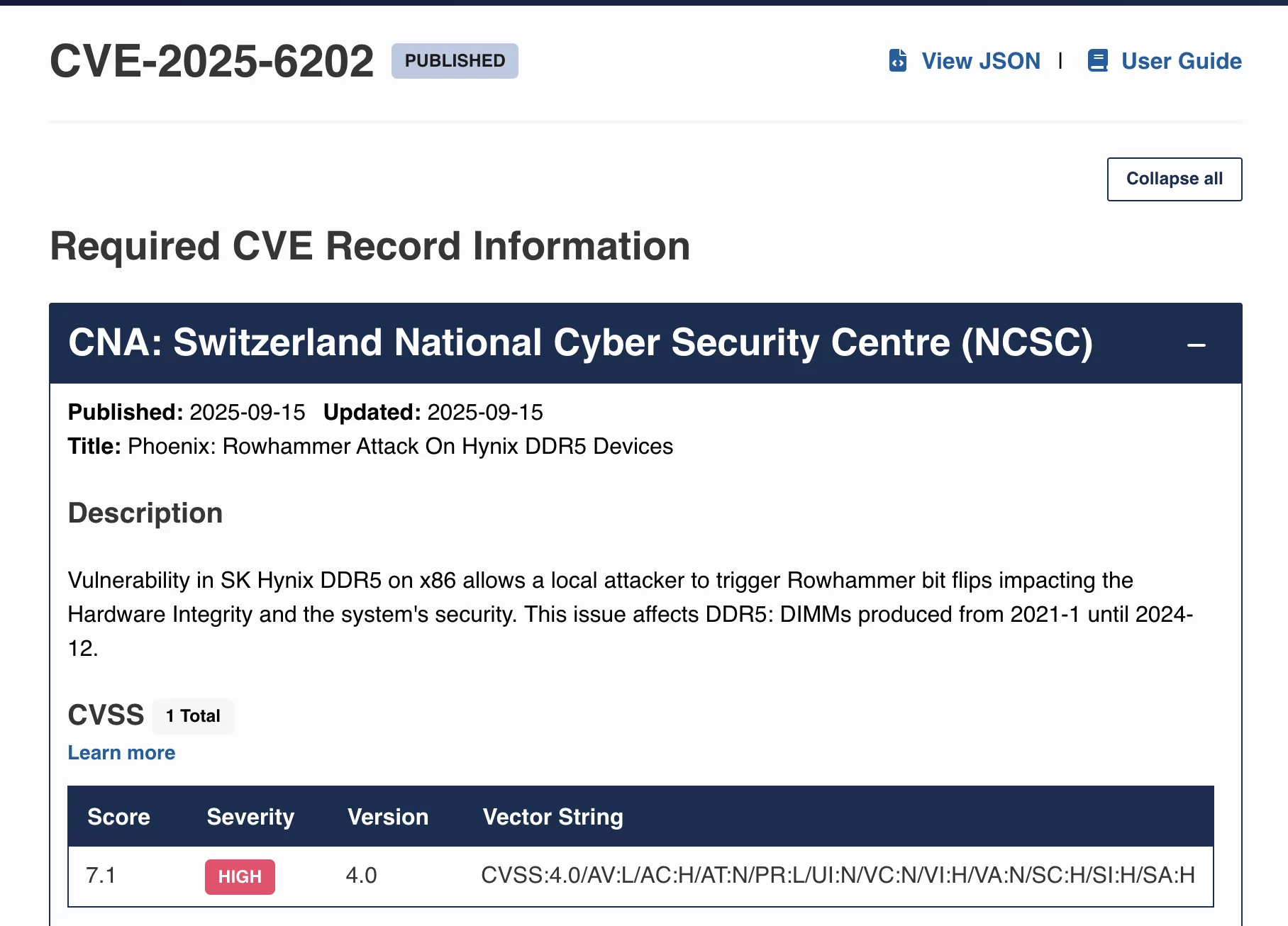Open the User Guide link
1288x926 pixels.
click(x=1181, y=61)
